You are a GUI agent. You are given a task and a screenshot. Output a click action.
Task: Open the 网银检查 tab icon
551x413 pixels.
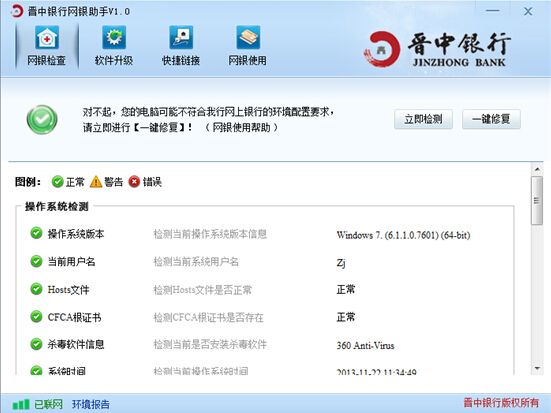click(47, 38)
